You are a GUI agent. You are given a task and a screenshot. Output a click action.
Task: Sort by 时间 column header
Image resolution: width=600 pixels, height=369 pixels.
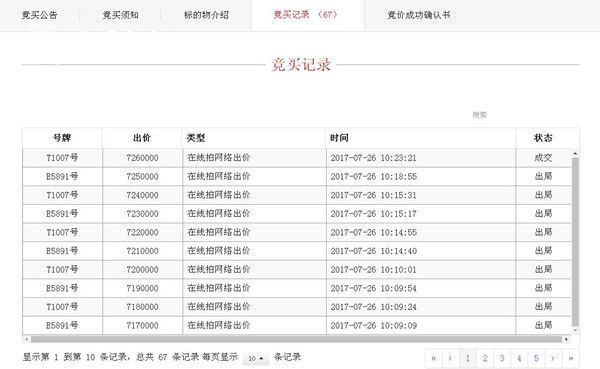tap(421, 138)
